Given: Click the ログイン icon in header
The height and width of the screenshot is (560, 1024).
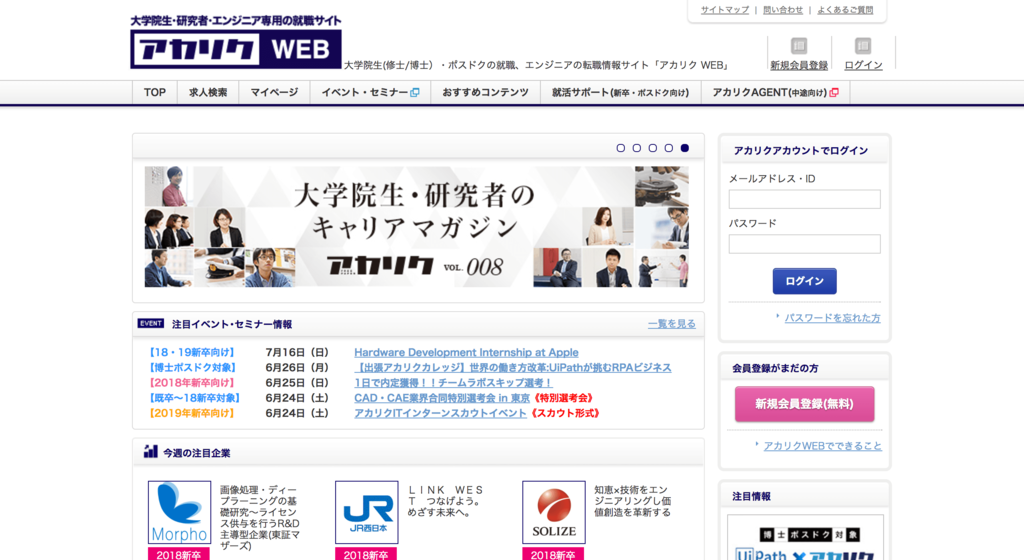Looking at the screenshot, I should click(x=863, y=46).
